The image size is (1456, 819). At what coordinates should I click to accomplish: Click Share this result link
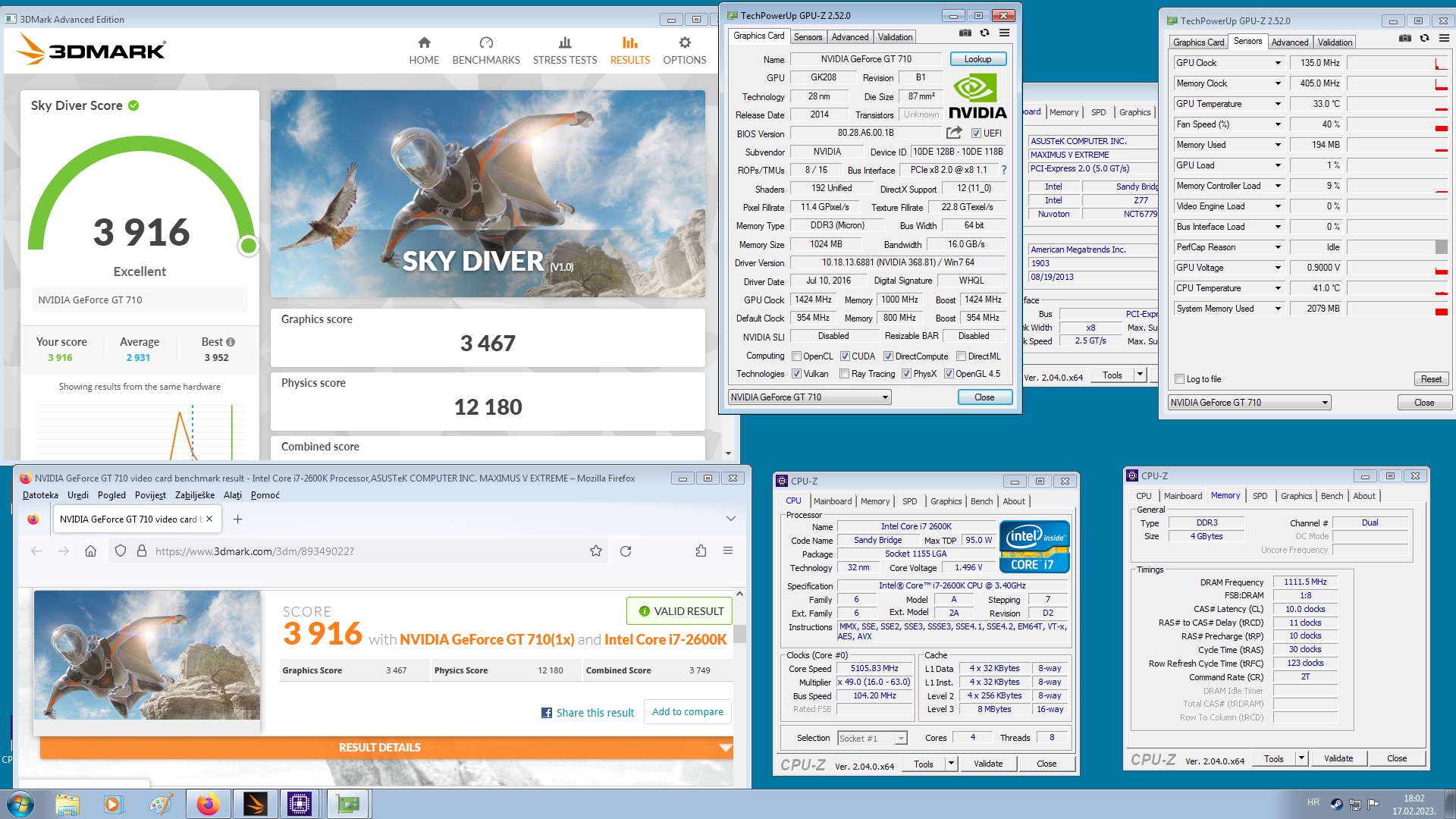(x=588, y=713)
